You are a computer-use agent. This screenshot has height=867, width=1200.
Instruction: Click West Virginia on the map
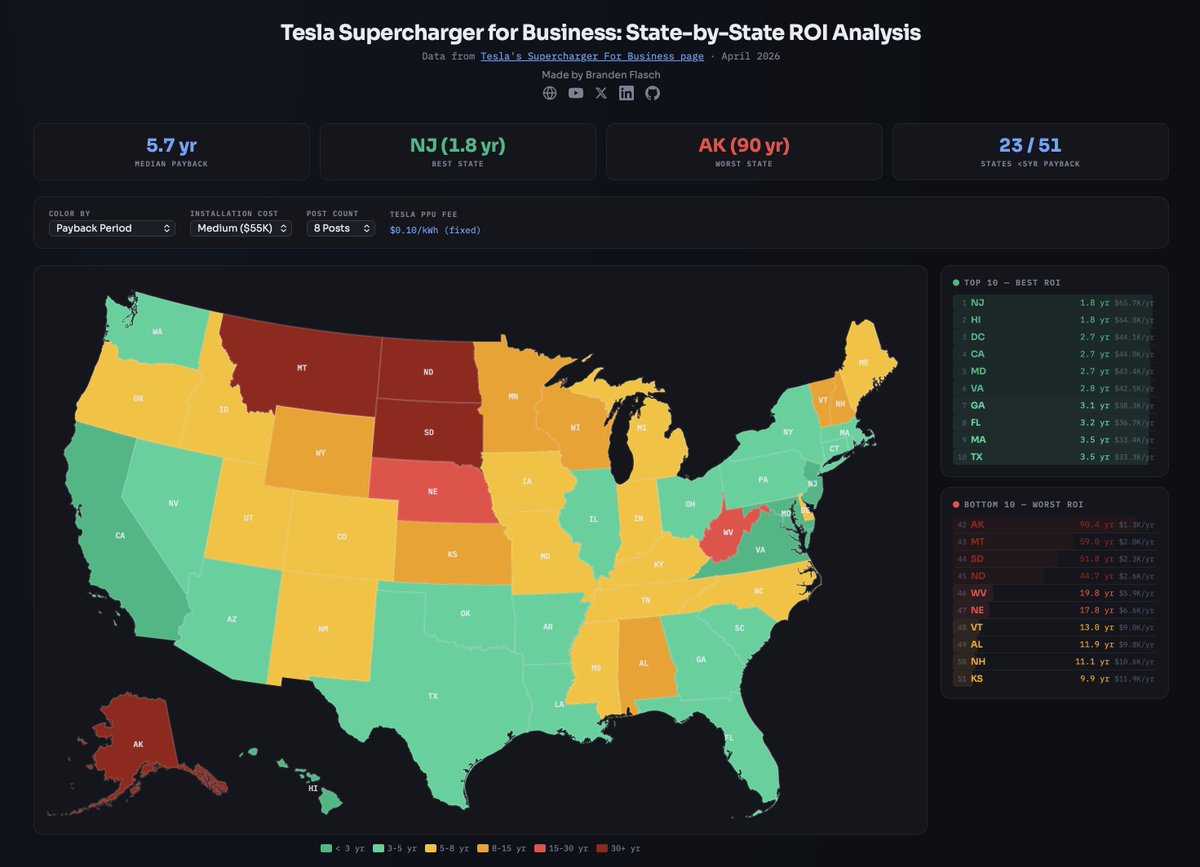(x=727, y=531)
